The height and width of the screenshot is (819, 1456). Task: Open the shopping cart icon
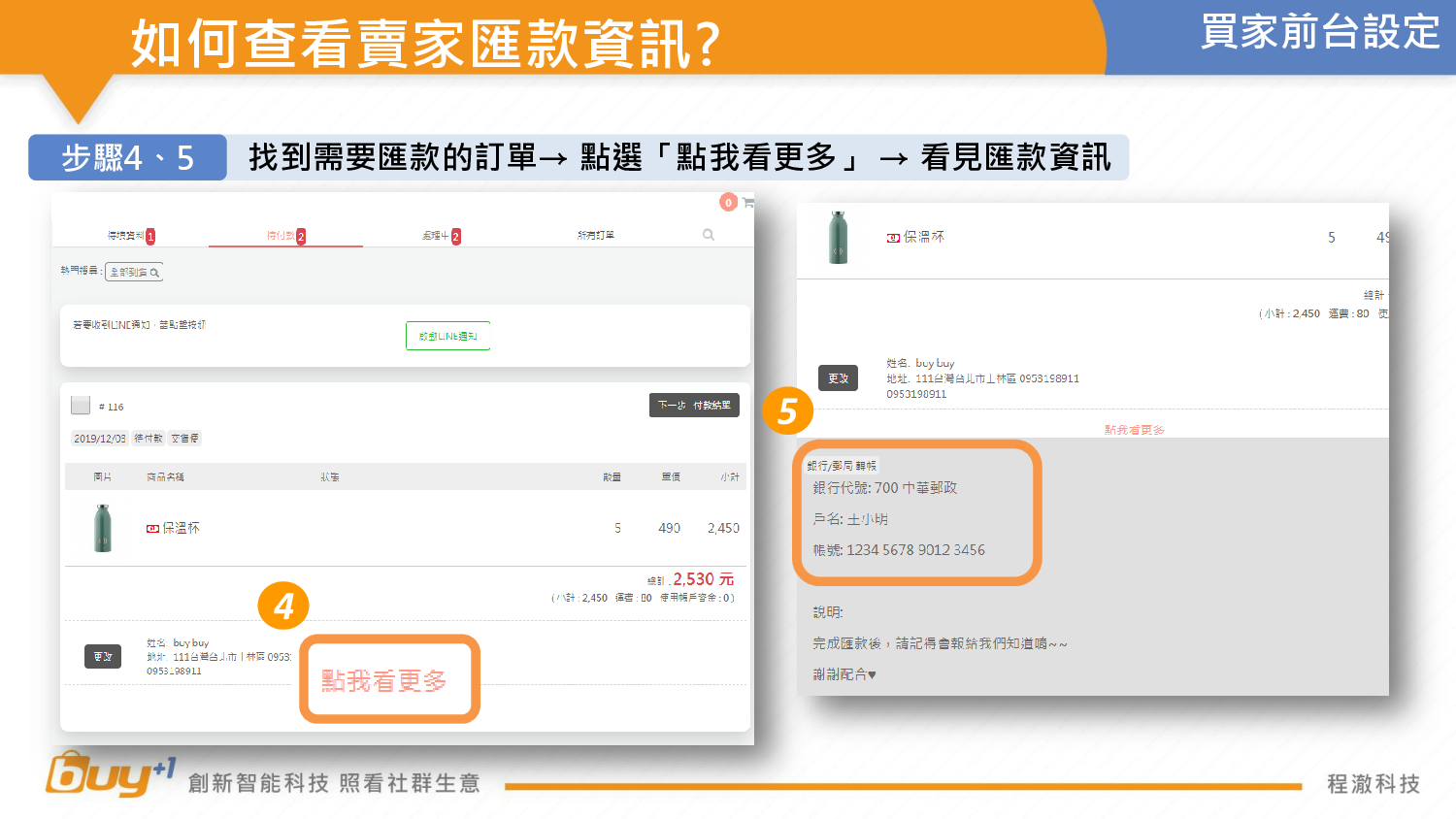click(x=747, y=202)
